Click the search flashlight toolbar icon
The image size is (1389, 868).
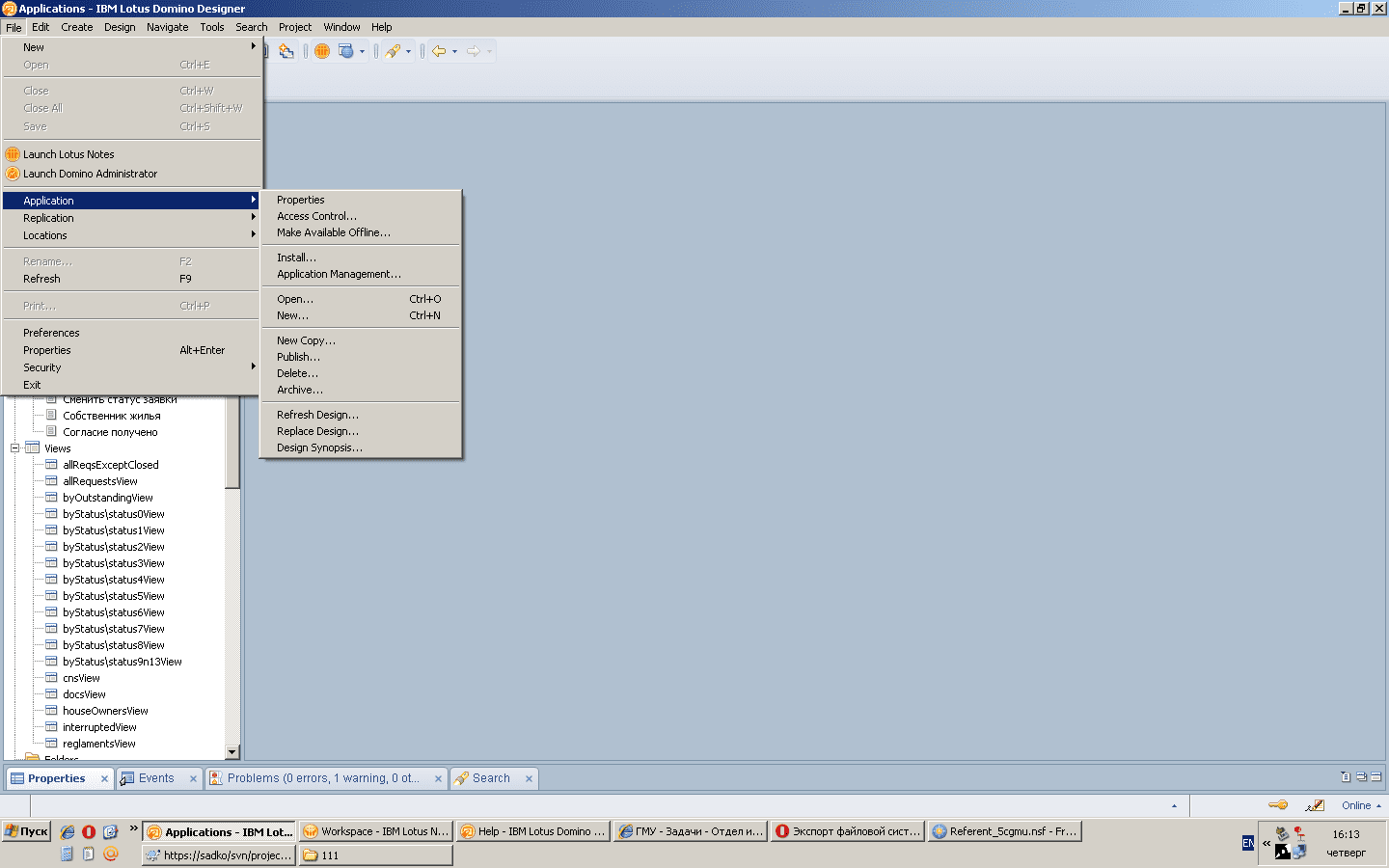393,51
